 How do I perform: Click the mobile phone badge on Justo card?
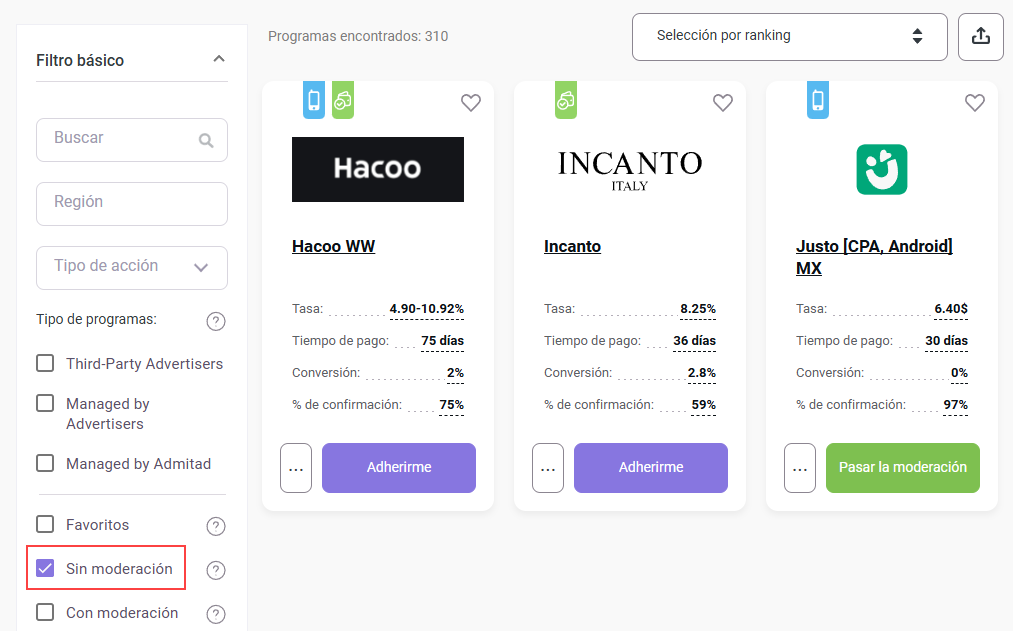click(x=818, y=99)
